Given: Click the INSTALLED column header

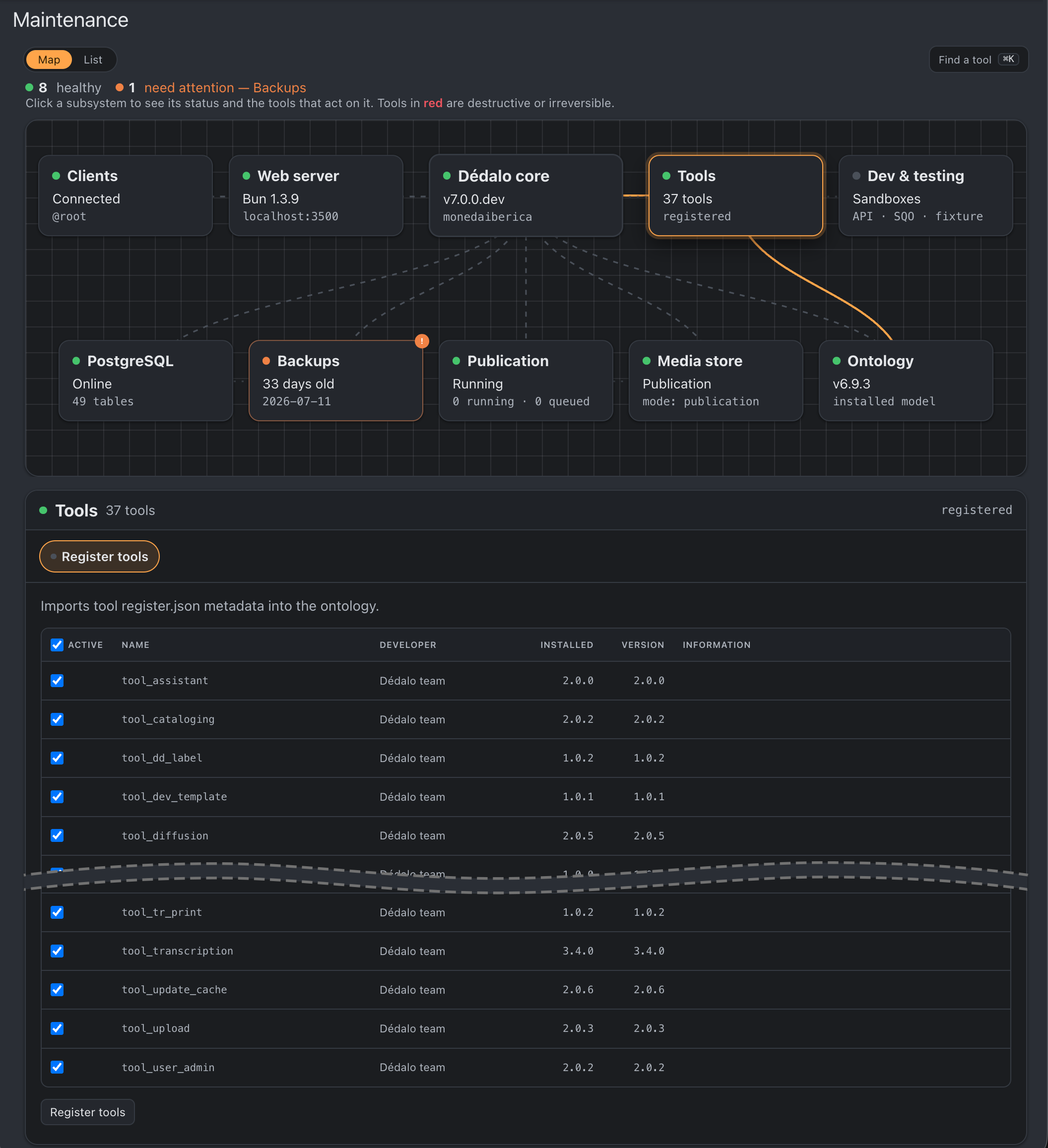Looking at the screenshot, I should [567, 644].
